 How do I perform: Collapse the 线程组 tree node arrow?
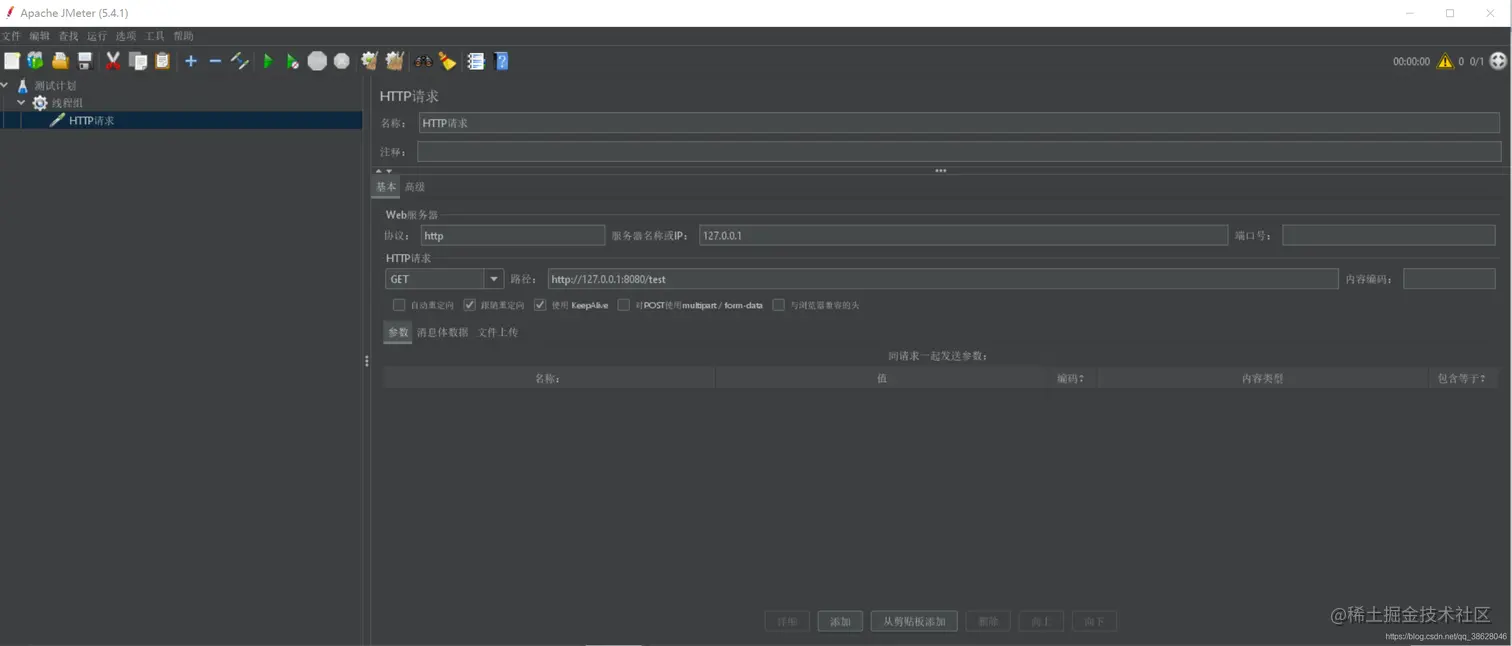coord(21,103)
